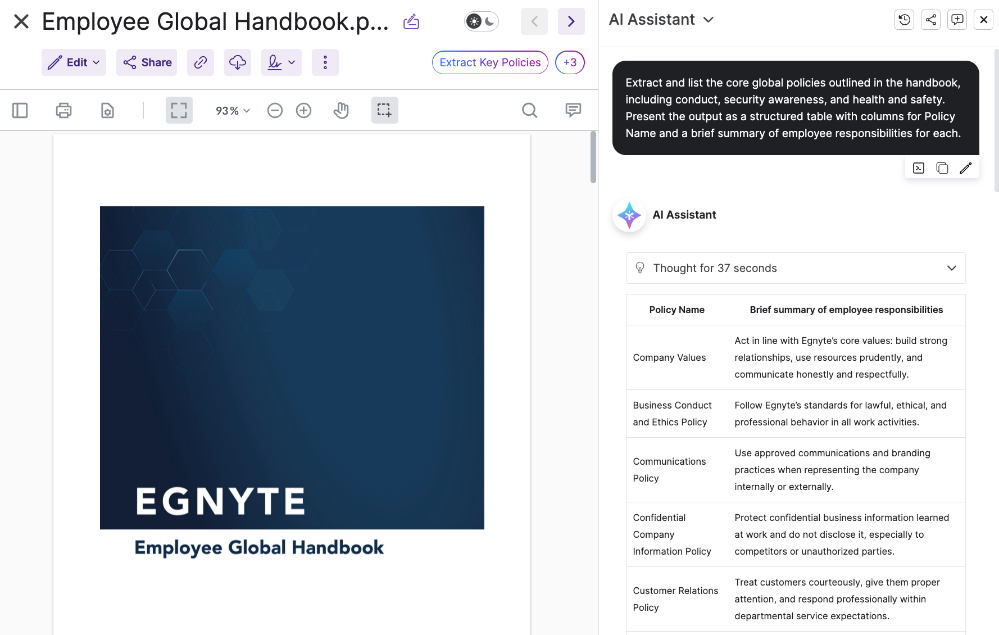Viewport: 999px width, 635px height.
Task: Click the Extract Key Policies chip
Action: 490,62
